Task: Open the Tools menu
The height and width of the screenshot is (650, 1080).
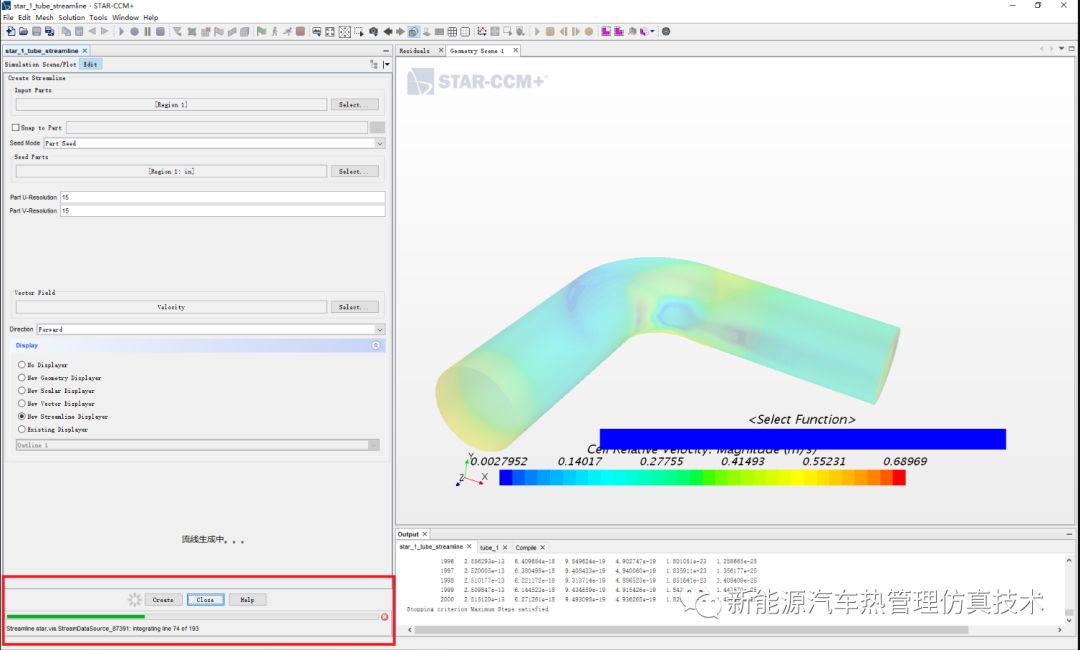Action: point(98,17)
